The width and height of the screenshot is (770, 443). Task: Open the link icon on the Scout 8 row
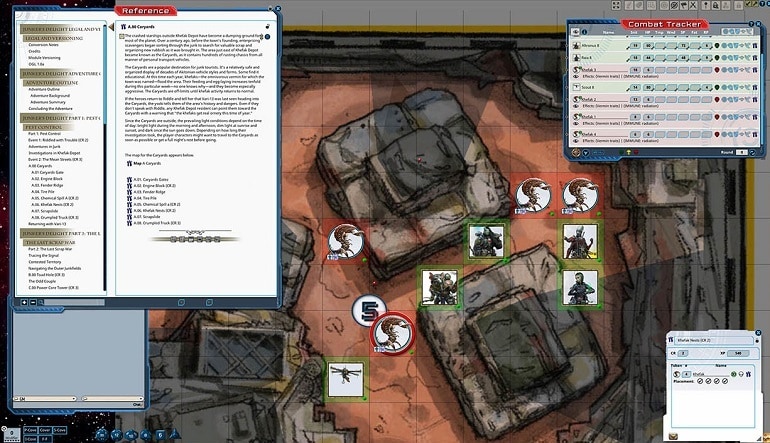(x=754, y=87)
